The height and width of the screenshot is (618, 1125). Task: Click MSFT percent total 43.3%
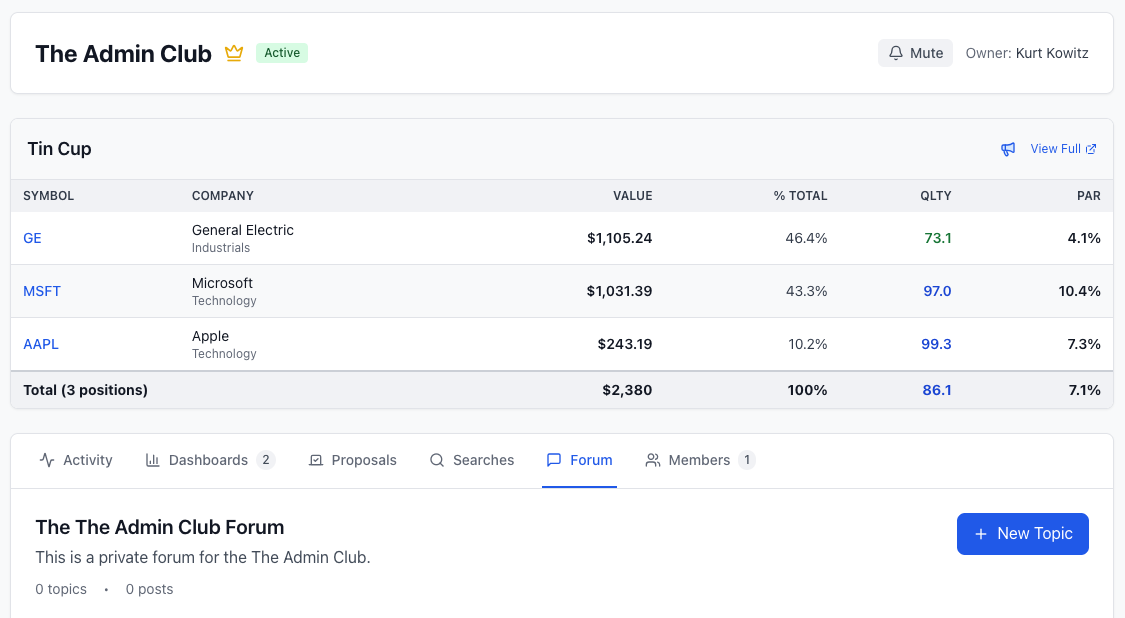click(x=806, y=291)
